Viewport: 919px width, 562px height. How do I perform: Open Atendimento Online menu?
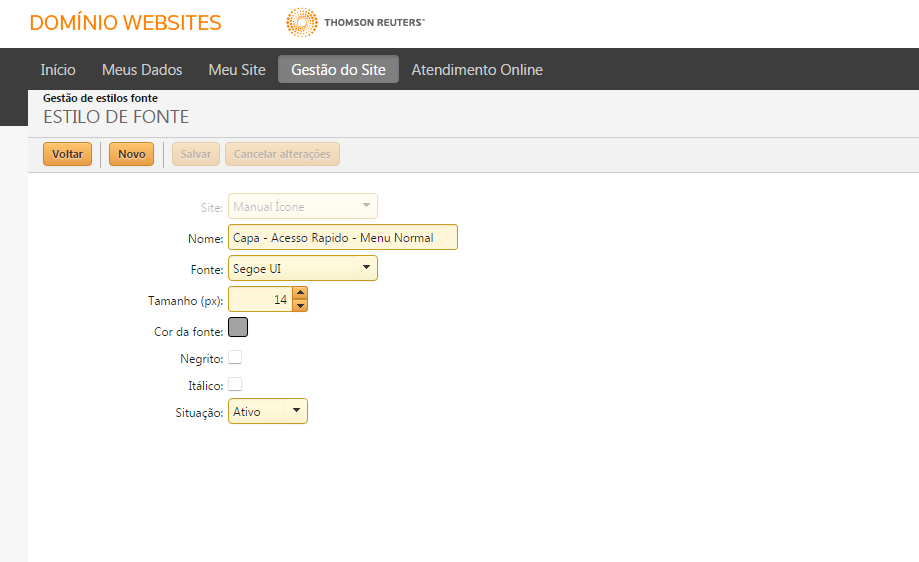(x=477, y=69)
